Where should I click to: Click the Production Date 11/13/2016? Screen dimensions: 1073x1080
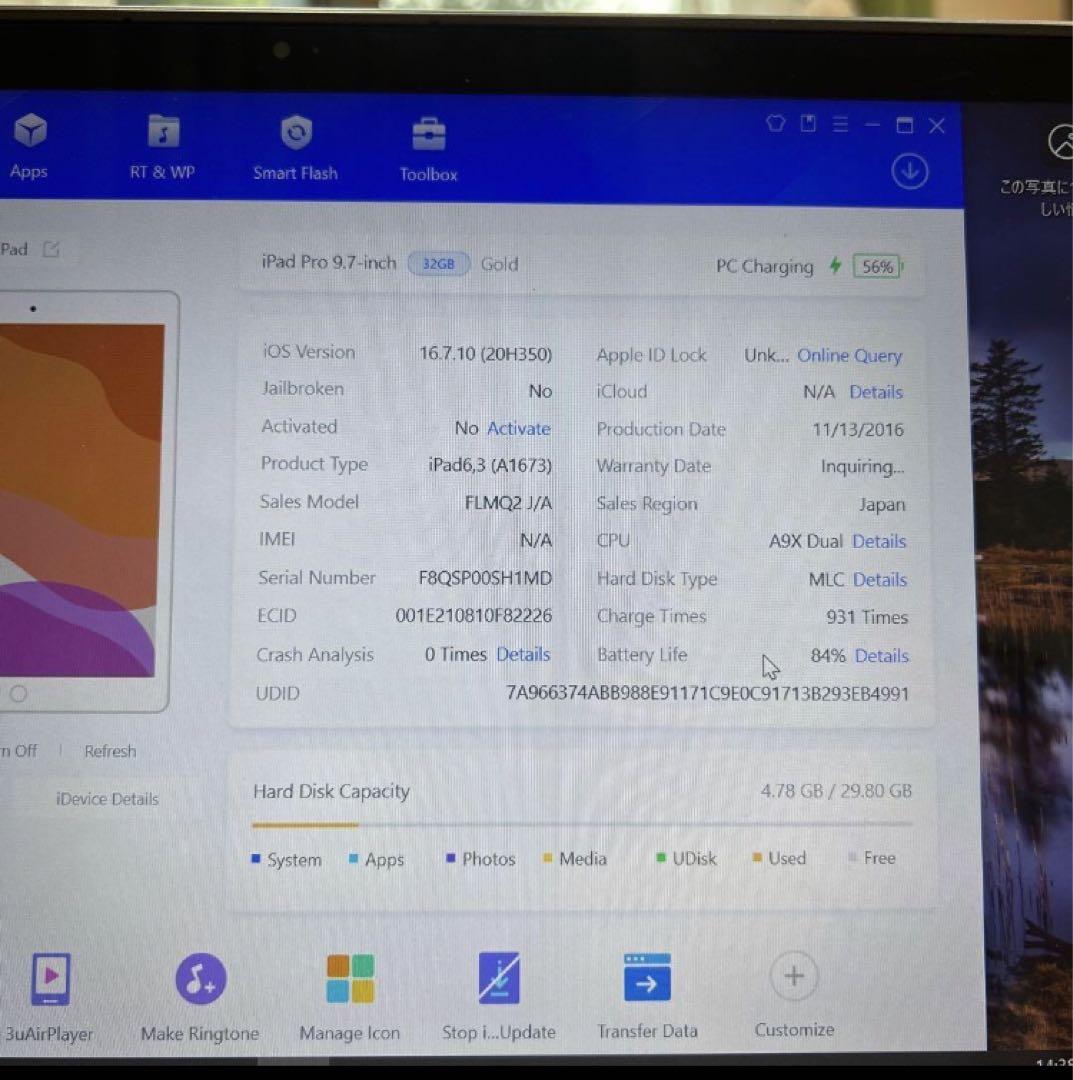[x=857, y=430]
